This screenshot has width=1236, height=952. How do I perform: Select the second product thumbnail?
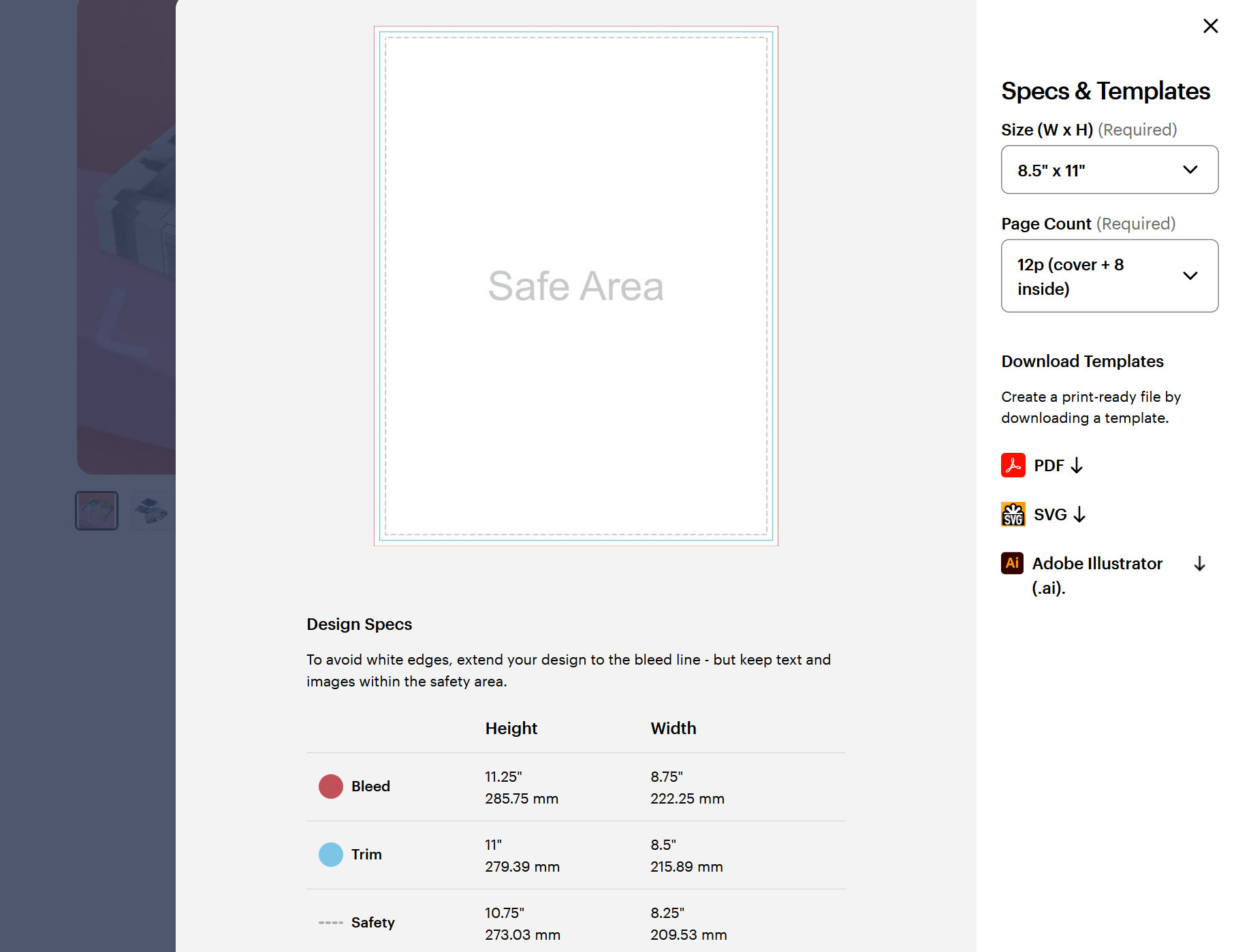pos(152,511)
